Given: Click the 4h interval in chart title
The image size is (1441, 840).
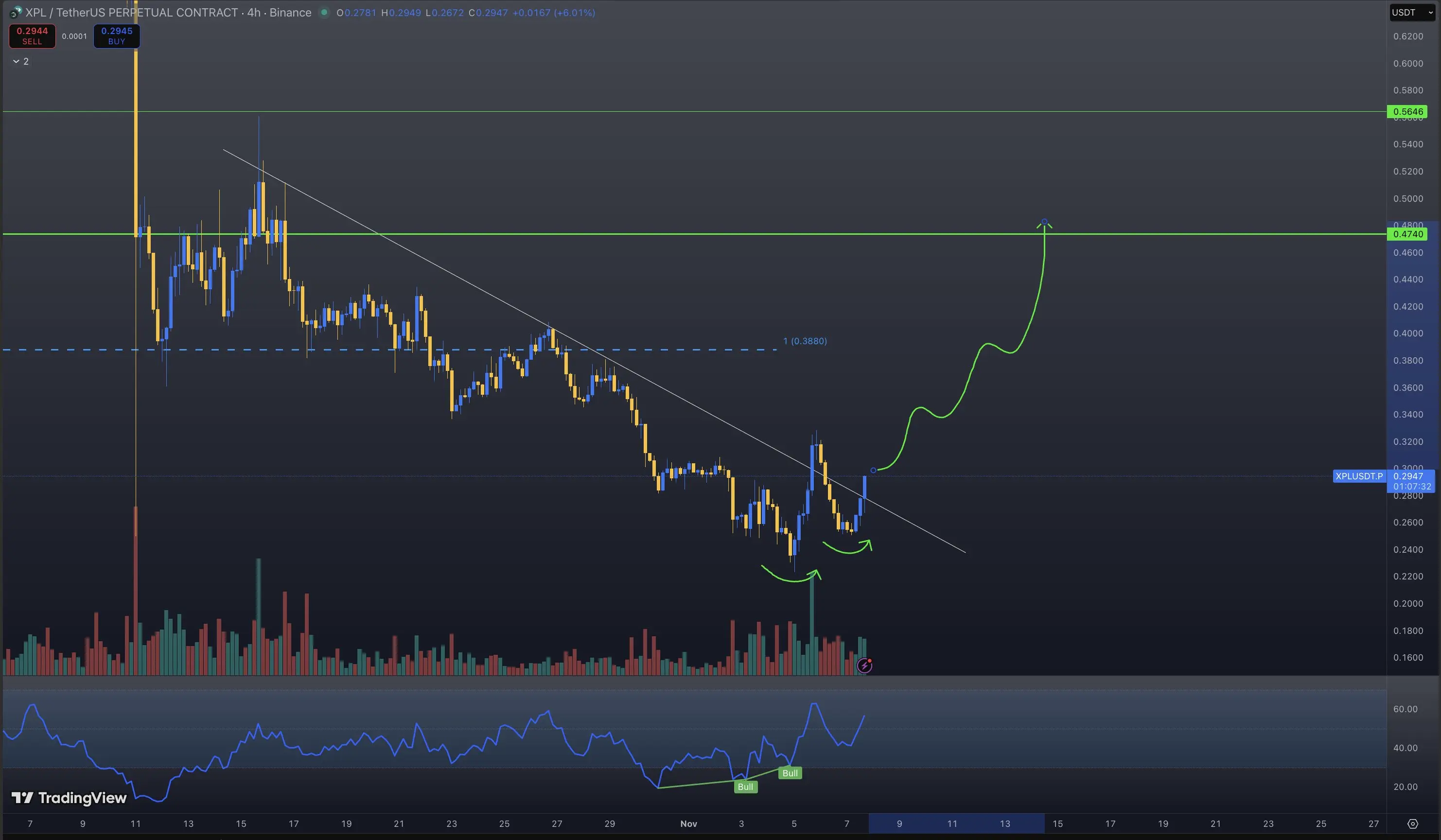Looking at the screenshot, I should click(x=253, y=13).
